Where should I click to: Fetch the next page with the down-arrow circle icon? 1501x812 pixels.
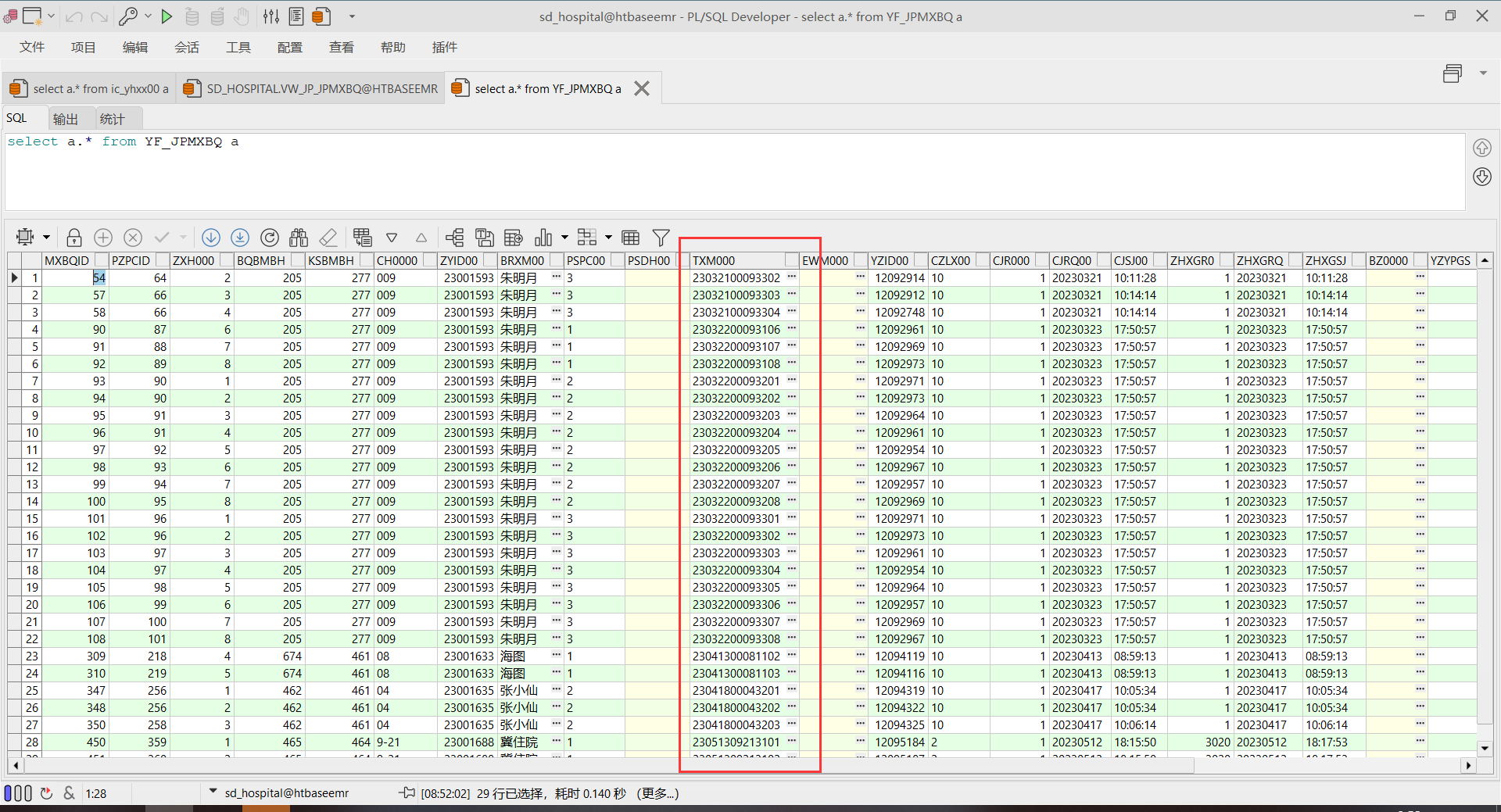coord(211,238)
